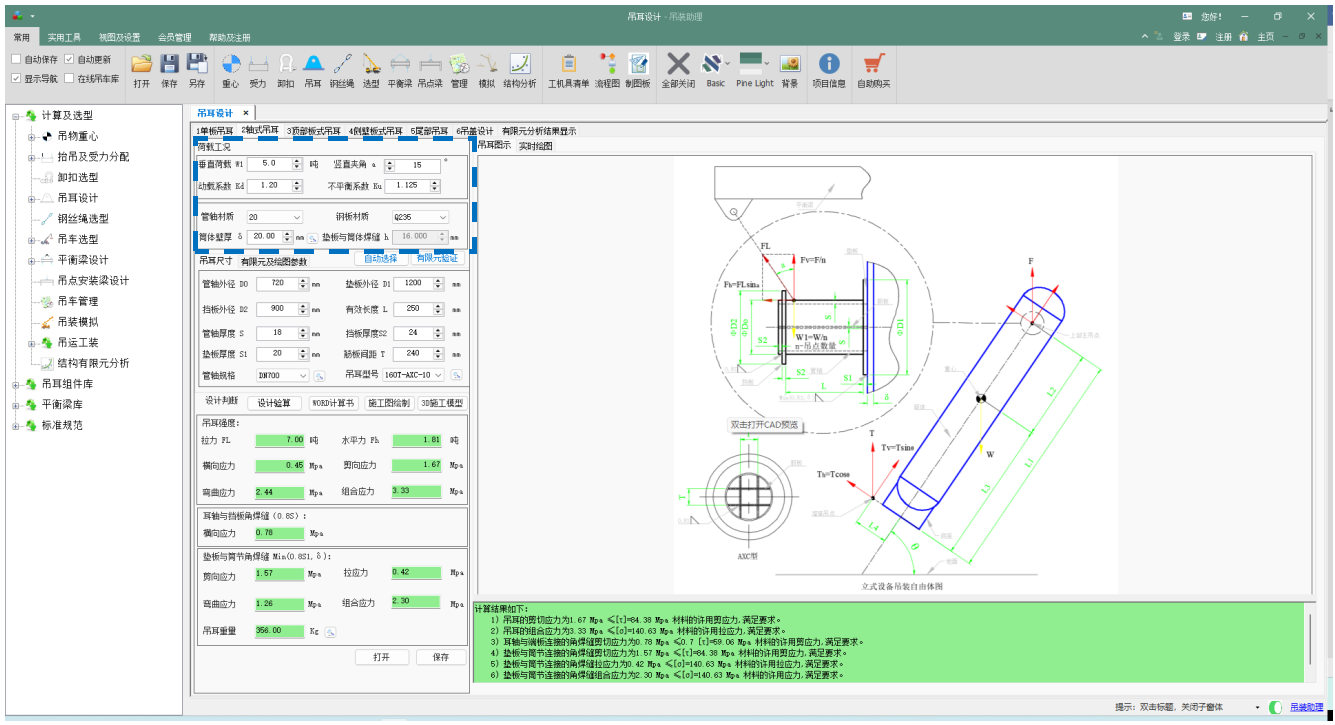Click the 自动选择 button

coord(380,258)
